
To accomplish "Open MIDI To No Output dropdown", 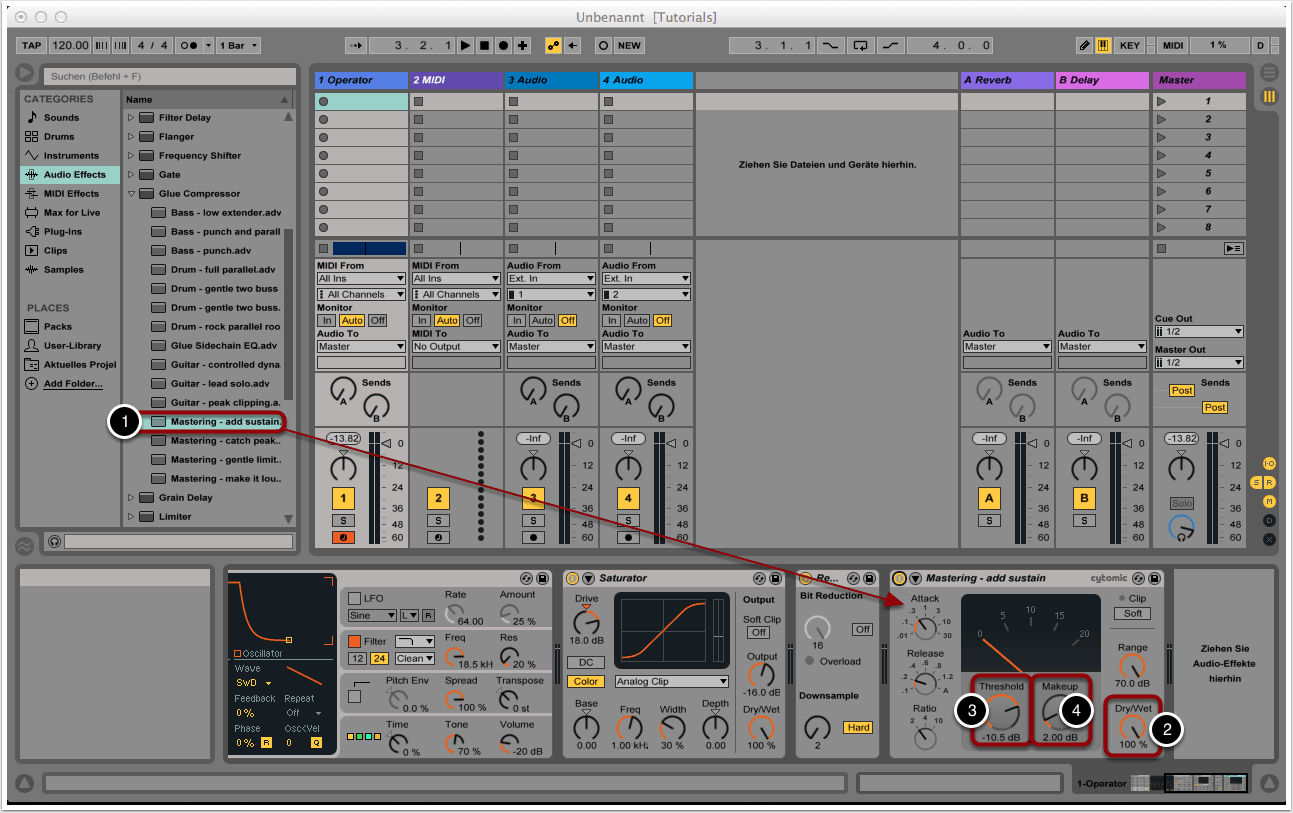I will pos(456,347).
